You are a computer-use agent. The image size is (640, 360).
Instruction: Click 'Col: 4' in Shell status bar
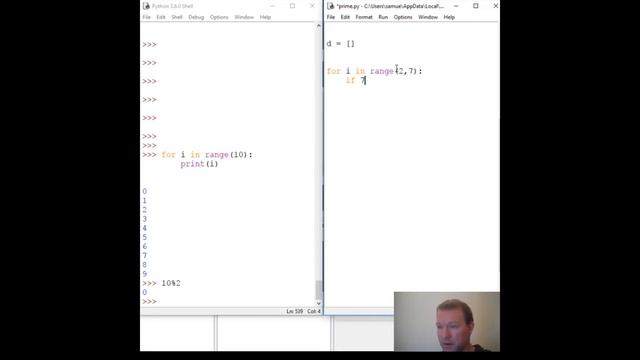tap(314, 311)
